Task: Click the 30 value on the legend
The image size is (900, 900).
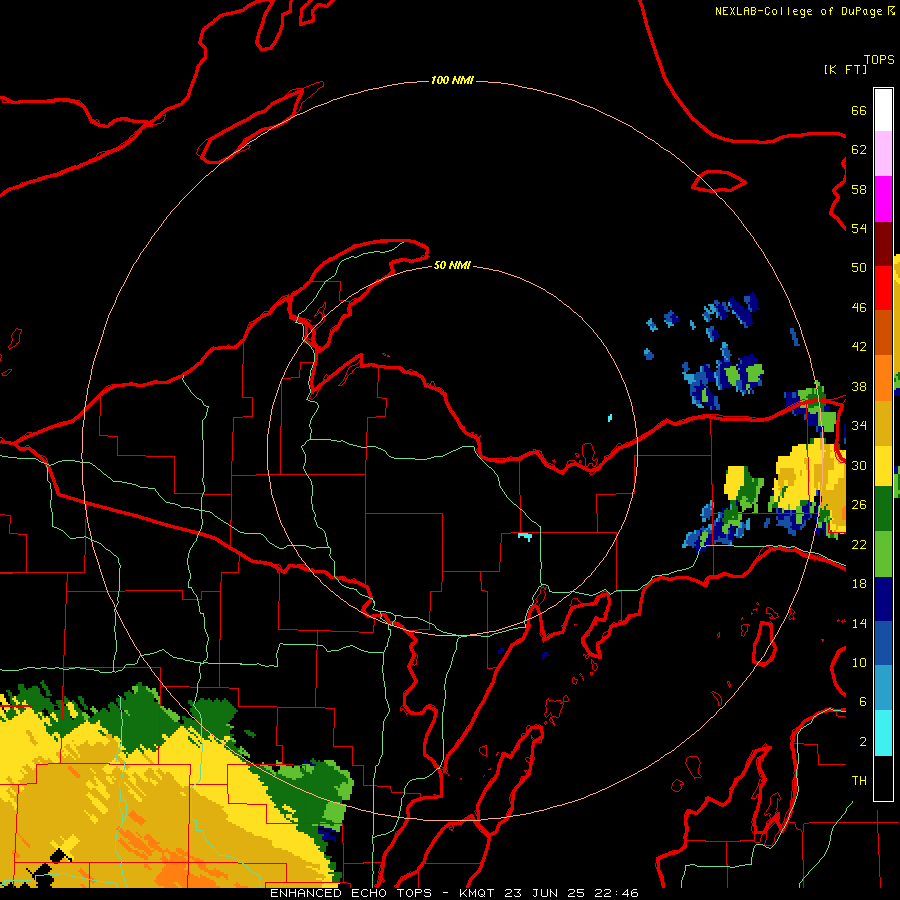Action: pyautogui.click(x=859, y=465)
